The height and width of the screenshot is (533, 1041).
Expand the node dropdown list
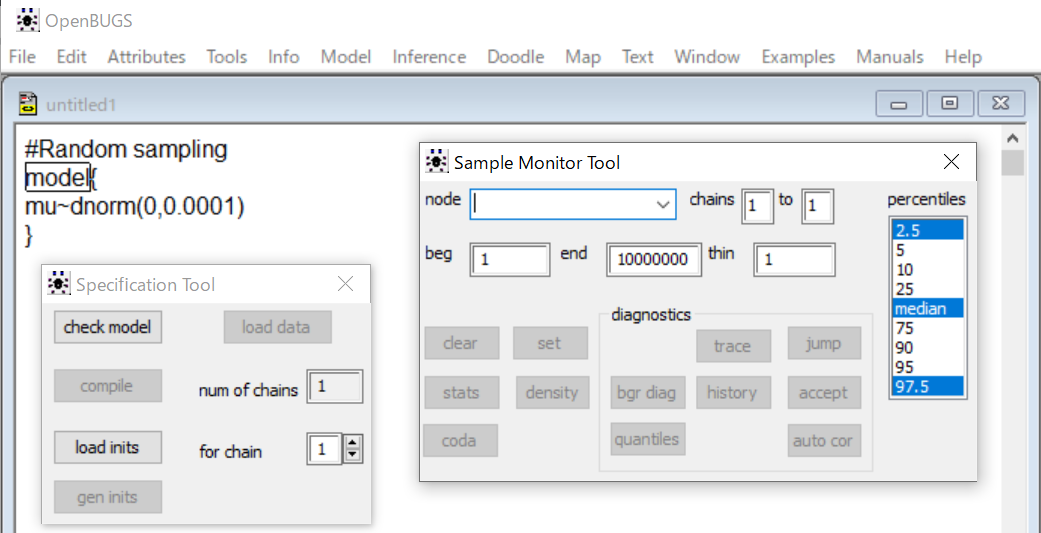pos(663,204)
